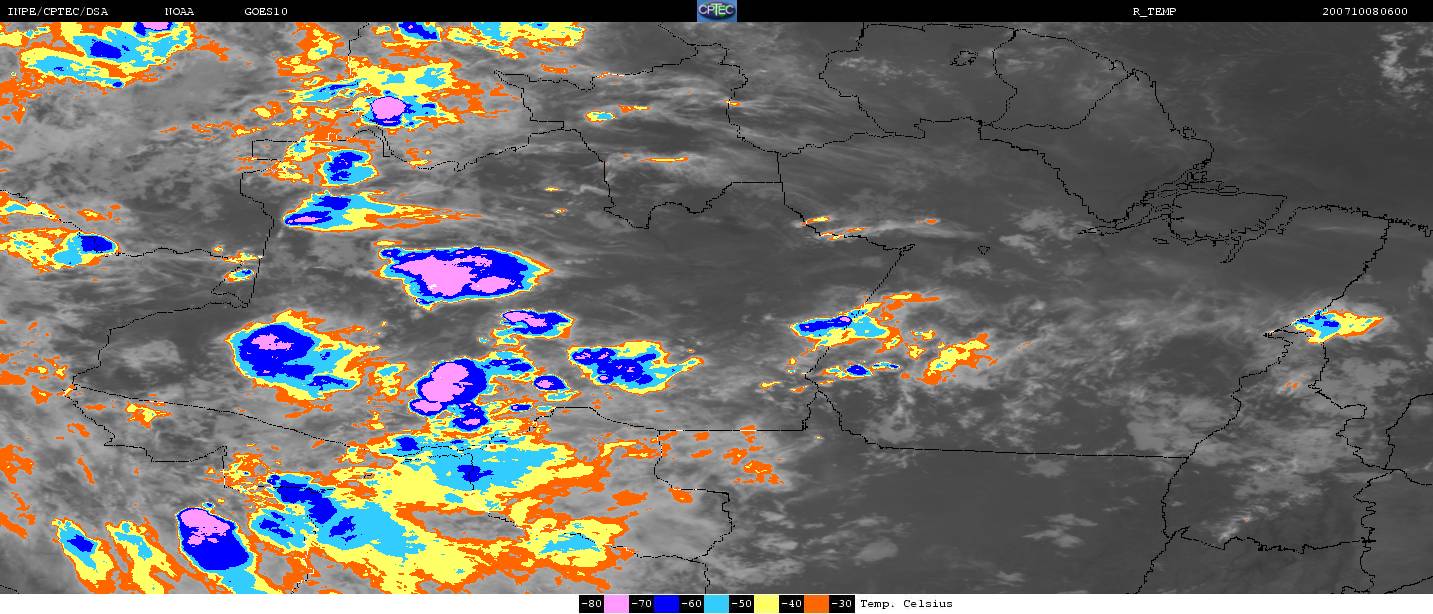Click the "INPE/CPTEC/DSA" header text
1433x614 pixels.
tap(57, 12)
